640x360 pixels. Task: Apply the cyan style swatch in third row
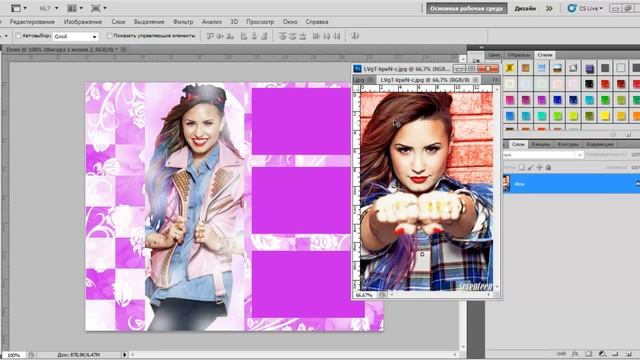click(x=589, y=100)
